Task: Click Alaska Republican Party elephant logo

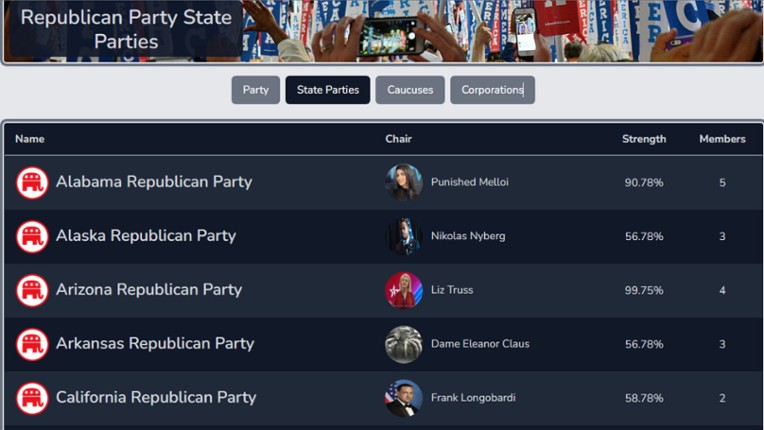Action: [x=32, y=237]
